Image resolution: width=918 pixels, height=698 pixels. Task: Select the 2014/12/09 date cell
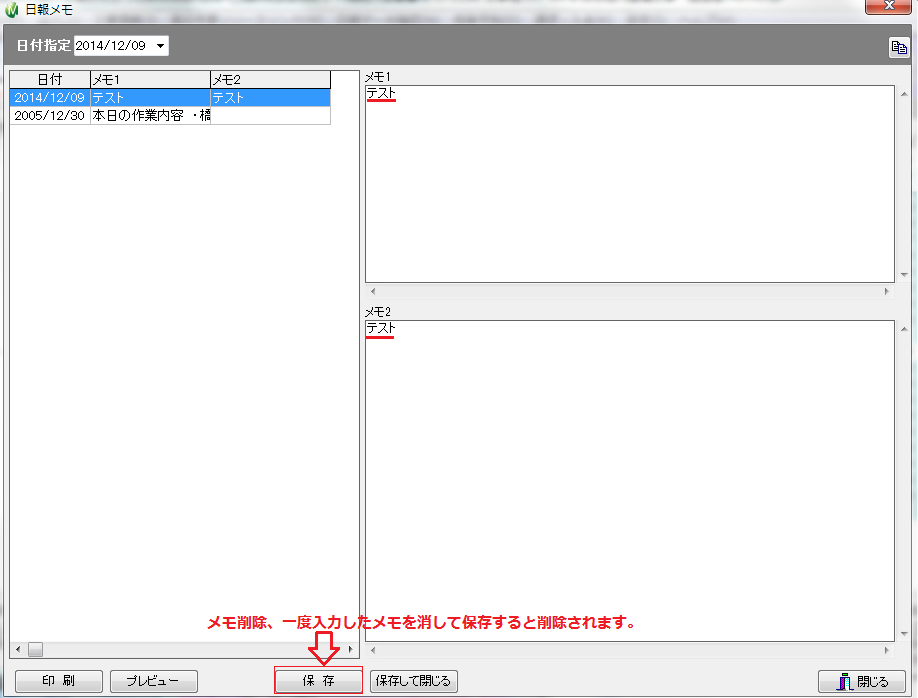click(x=50, y=98)
